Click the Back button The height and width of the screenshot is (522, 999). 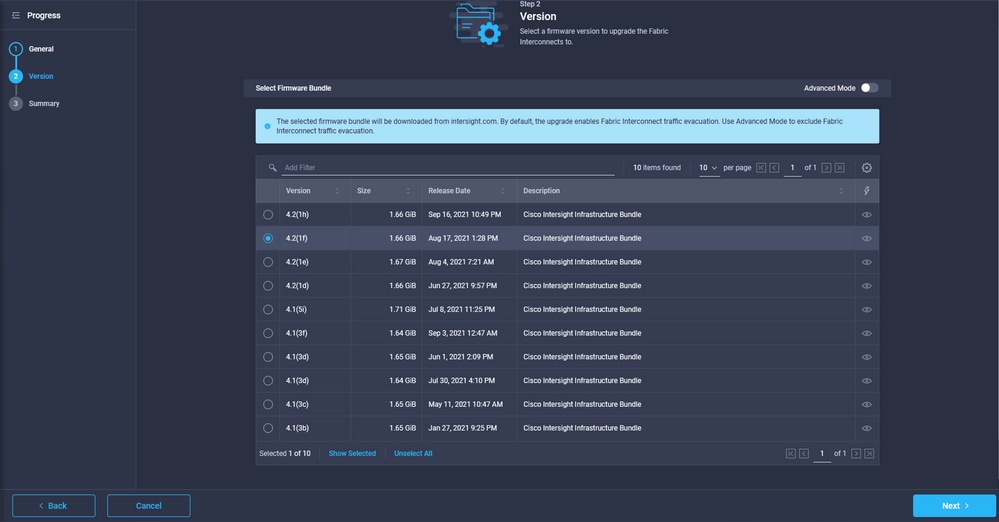54,505
